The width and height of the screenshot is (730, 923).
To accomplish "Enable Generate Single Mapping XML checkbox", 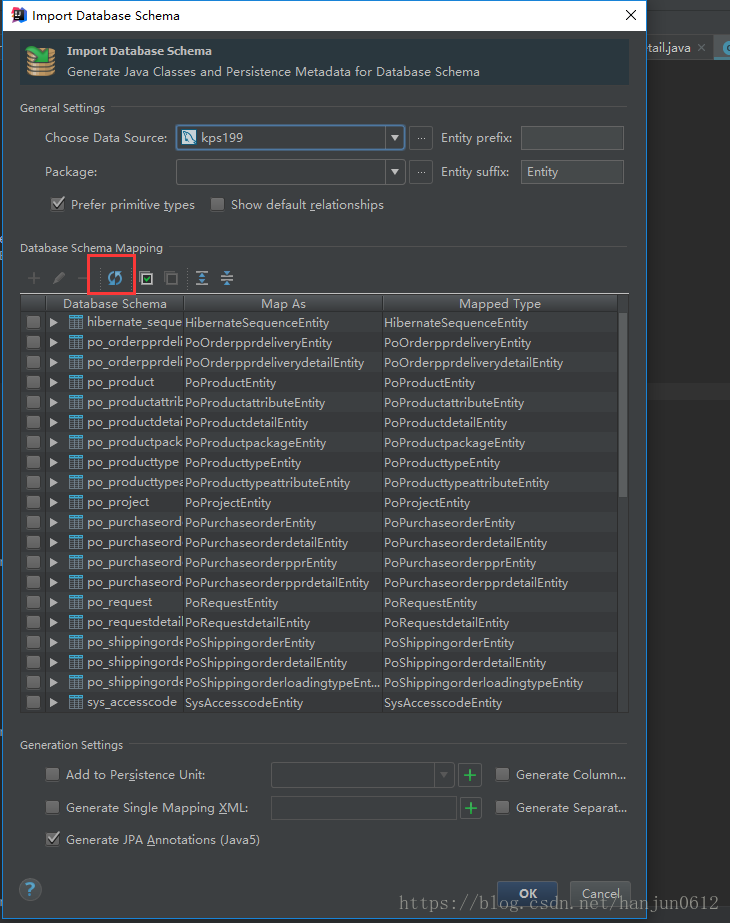I will 52,807.
